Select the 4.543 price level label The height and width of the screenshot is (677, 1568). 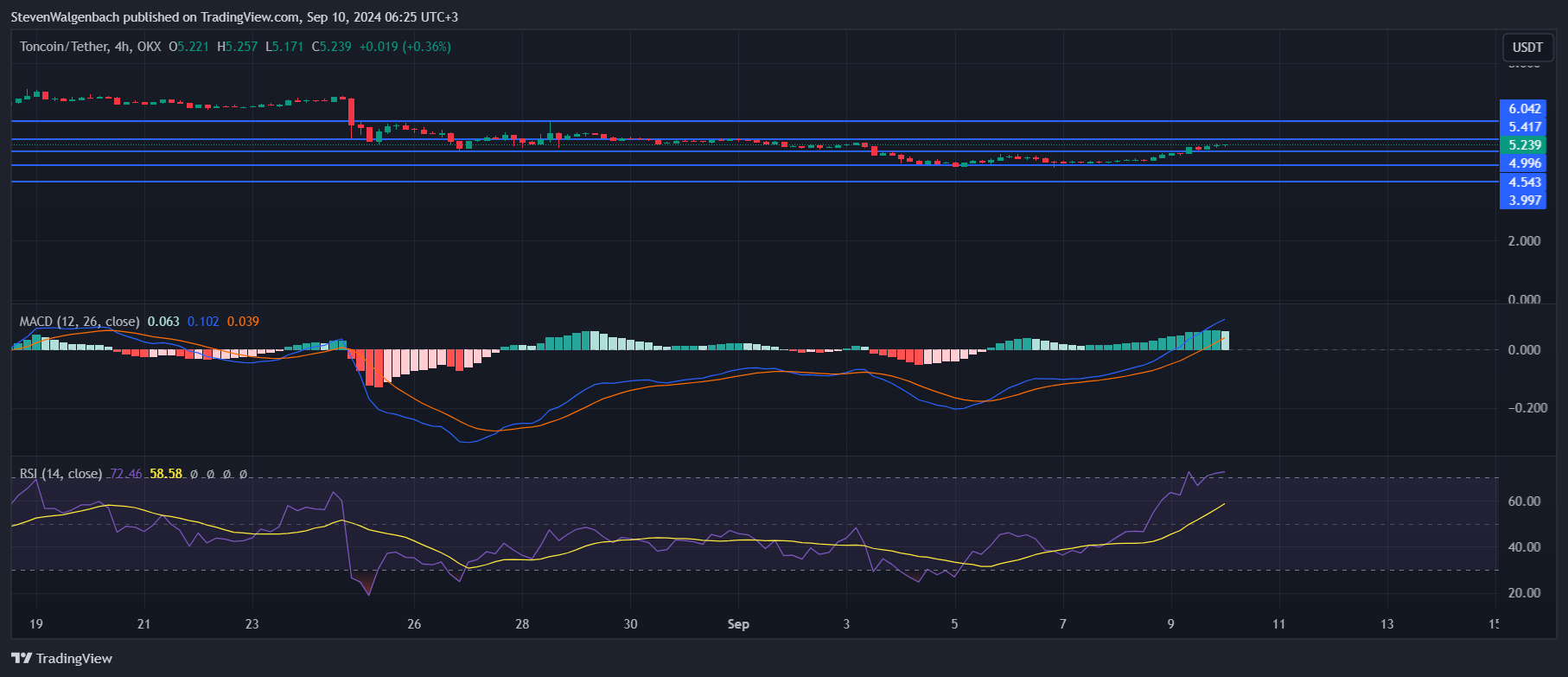point(1524,182)
